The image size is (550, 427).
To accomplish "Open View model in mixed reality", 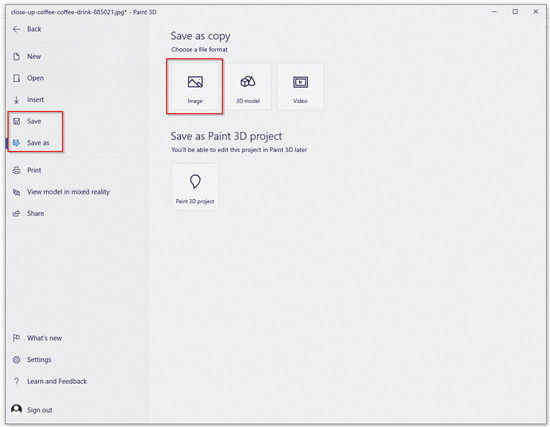I will [61, 192].
